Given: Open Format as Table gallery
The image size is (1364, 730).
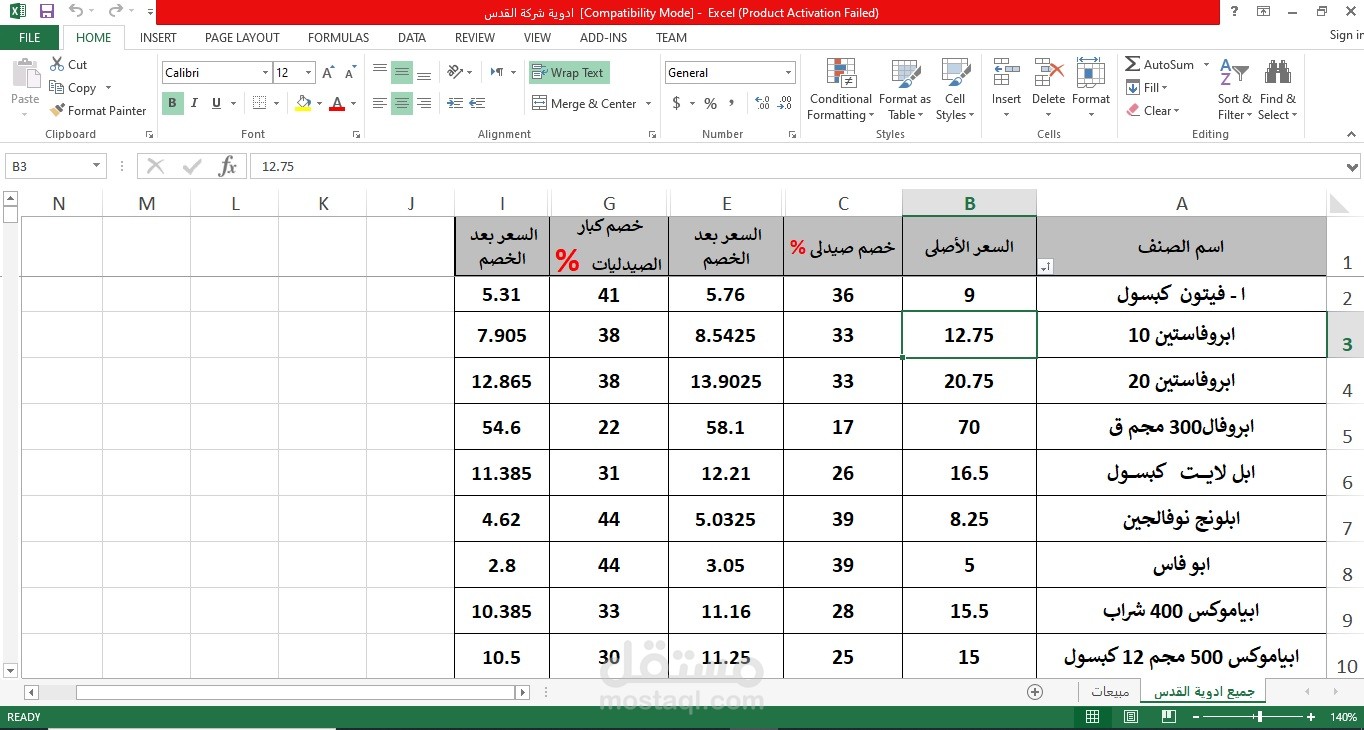Looking at the screenshot, I should (x=904, y=90).
